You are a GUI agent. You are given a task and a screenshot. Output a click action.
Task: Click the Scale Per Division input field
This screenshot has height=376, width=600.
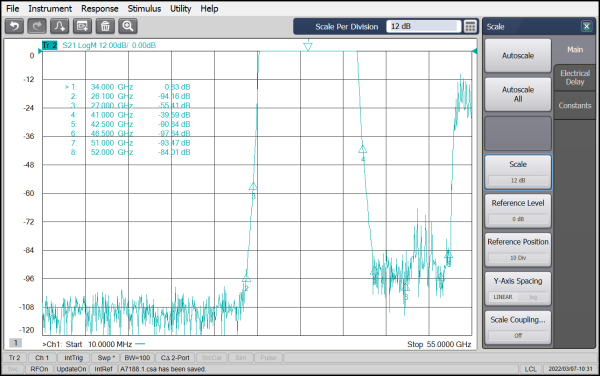[x=423, y=26]
